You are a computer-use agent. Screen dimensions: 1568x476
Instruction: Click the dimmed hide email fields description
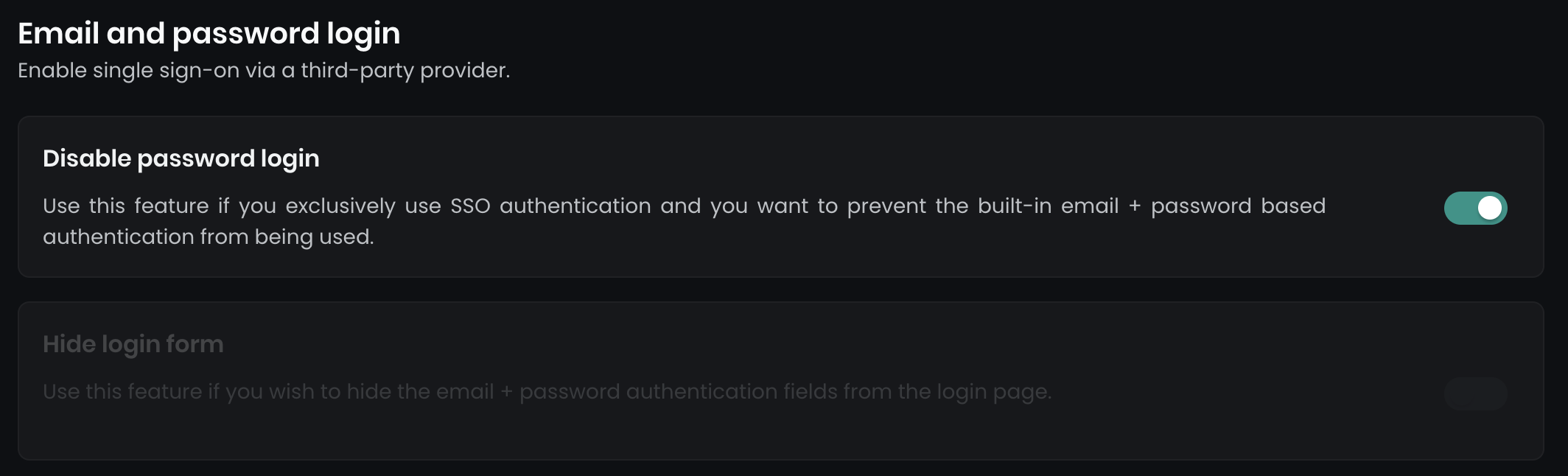point(547,391)
